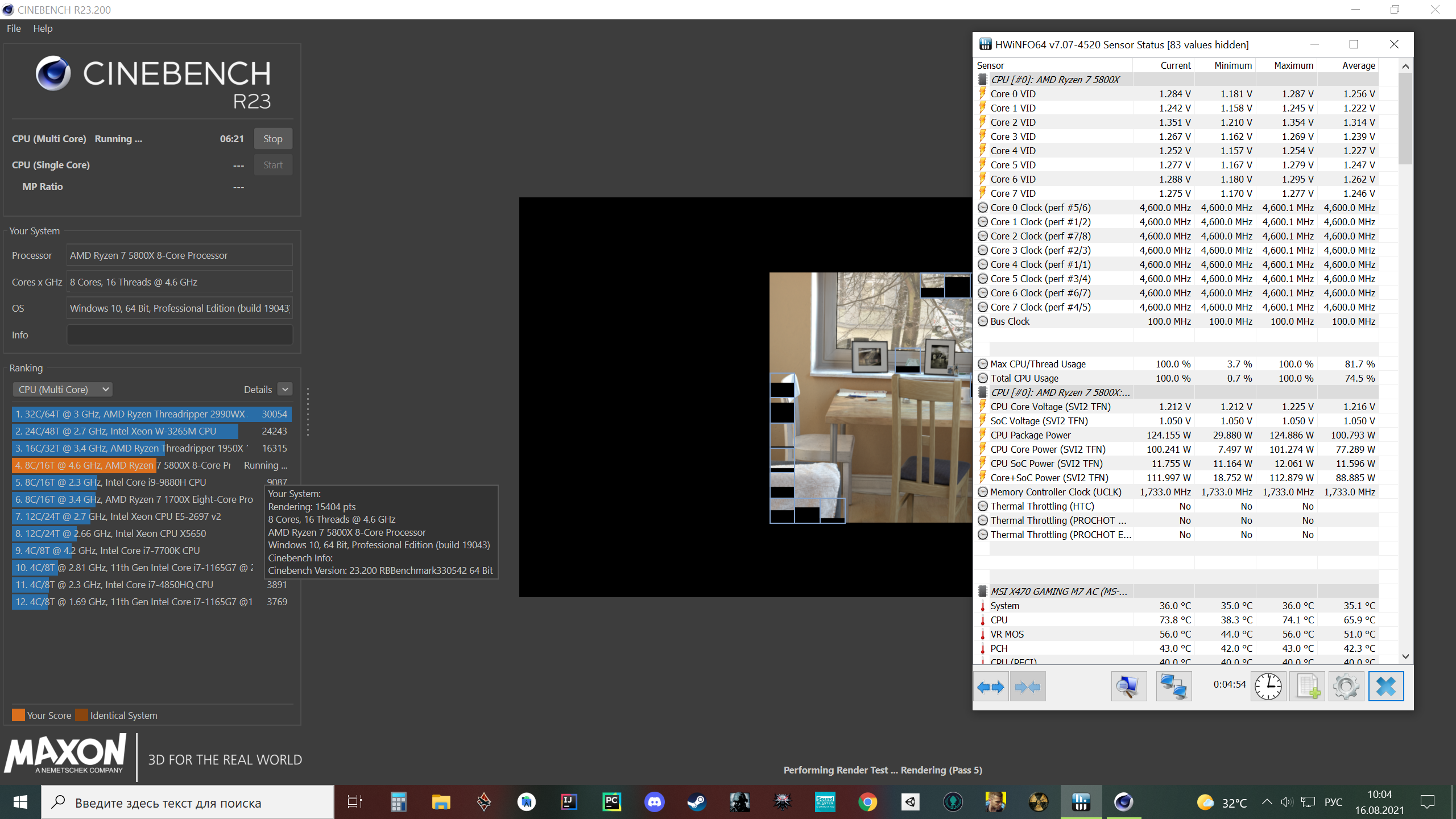Click HWiNFO find sensor magnifier icon
Image resolution: width=1456 pixels, height=819 pixels.
[x=1128, y=687]
